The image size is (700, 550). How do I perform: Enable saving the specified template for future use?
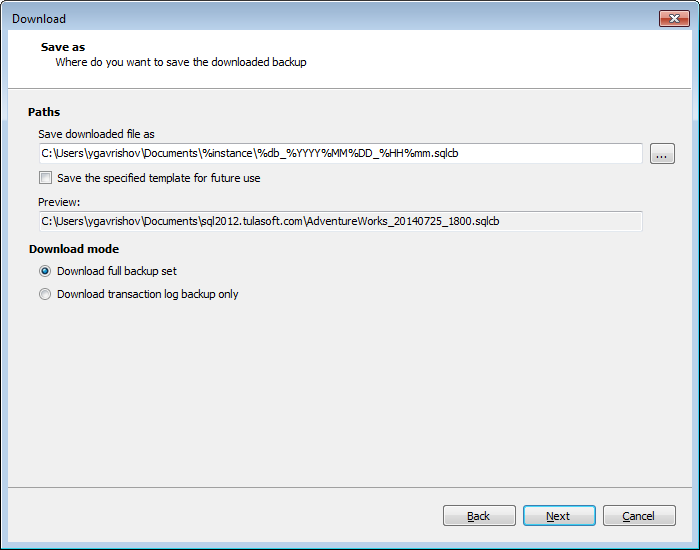tap(45, 178)
